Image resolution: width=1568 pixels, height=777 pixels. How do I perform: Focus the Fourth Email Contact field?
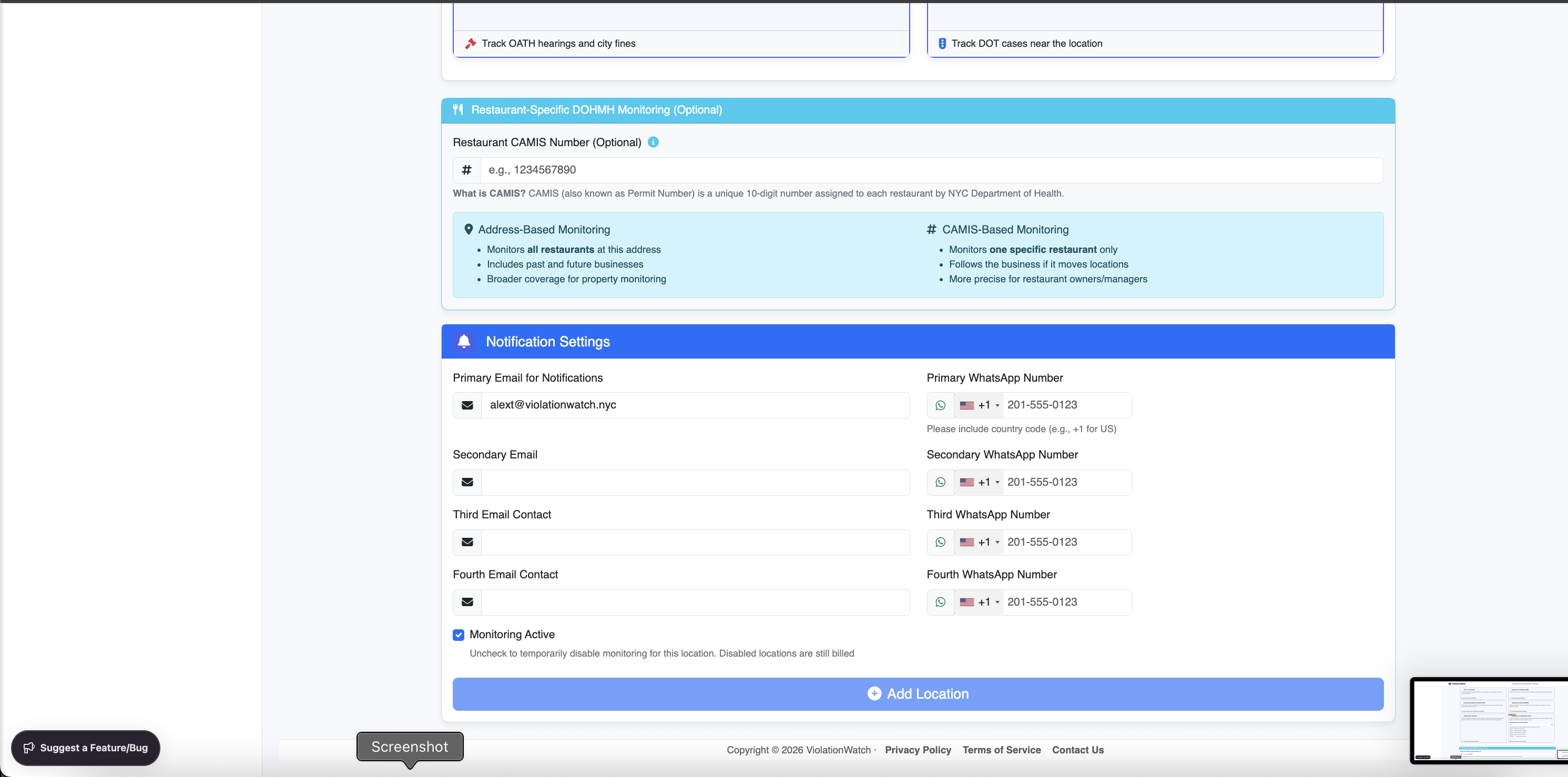coord(695,602)
